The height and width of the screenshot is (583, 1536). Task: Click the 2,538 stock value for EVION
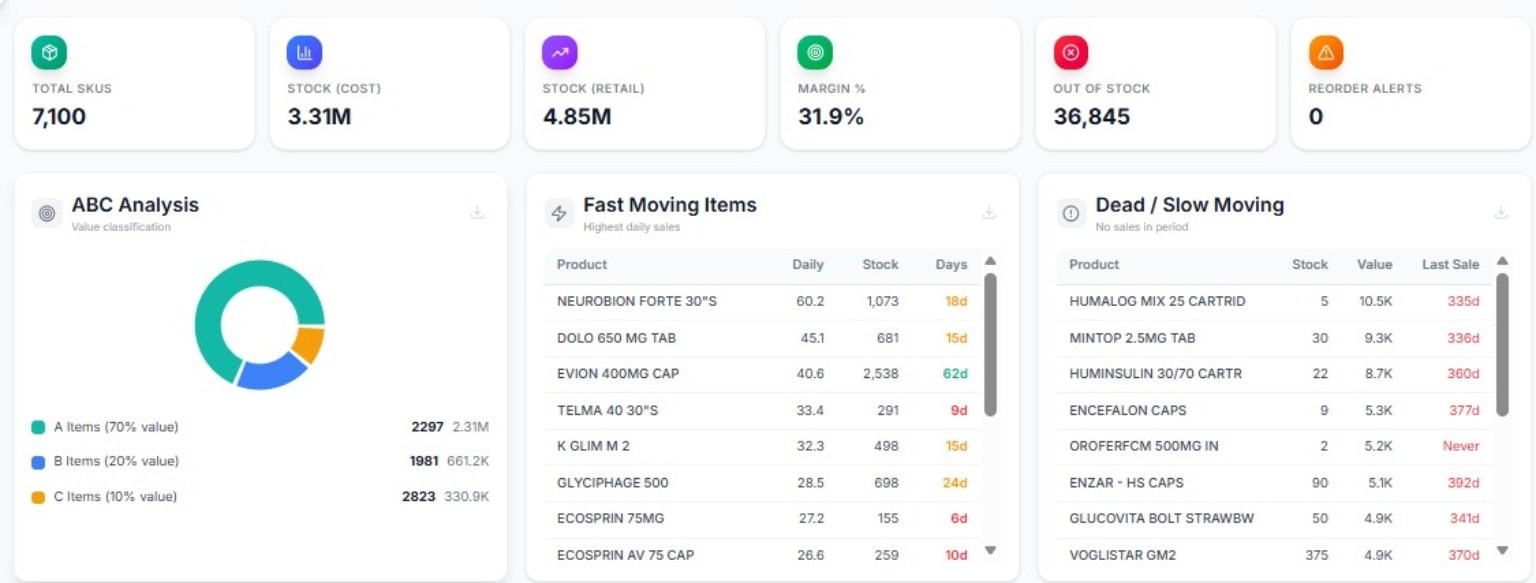[880, 374]
